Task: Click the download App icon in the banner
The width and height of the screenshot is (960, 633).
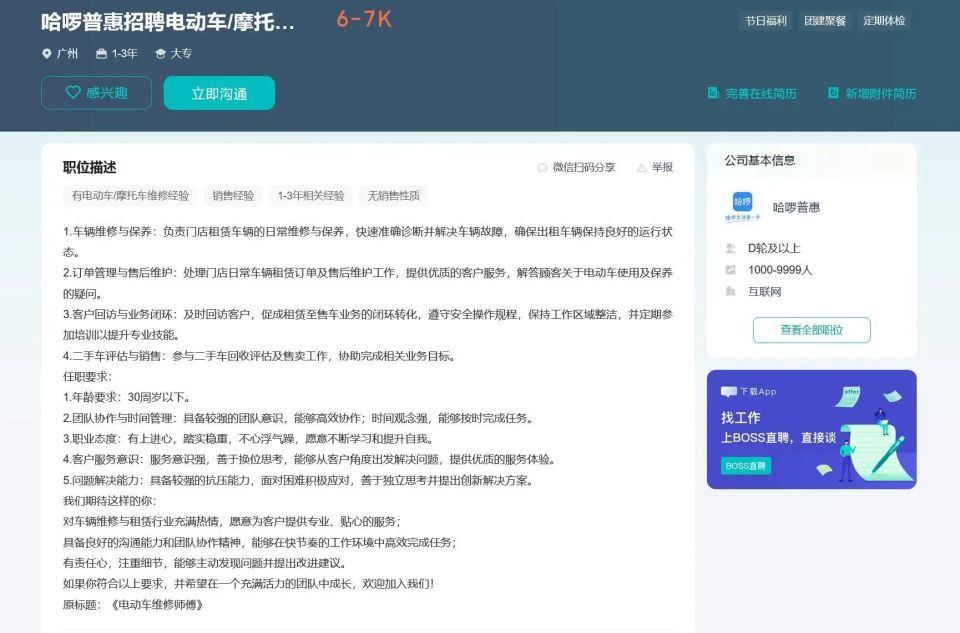Action: 727,392
